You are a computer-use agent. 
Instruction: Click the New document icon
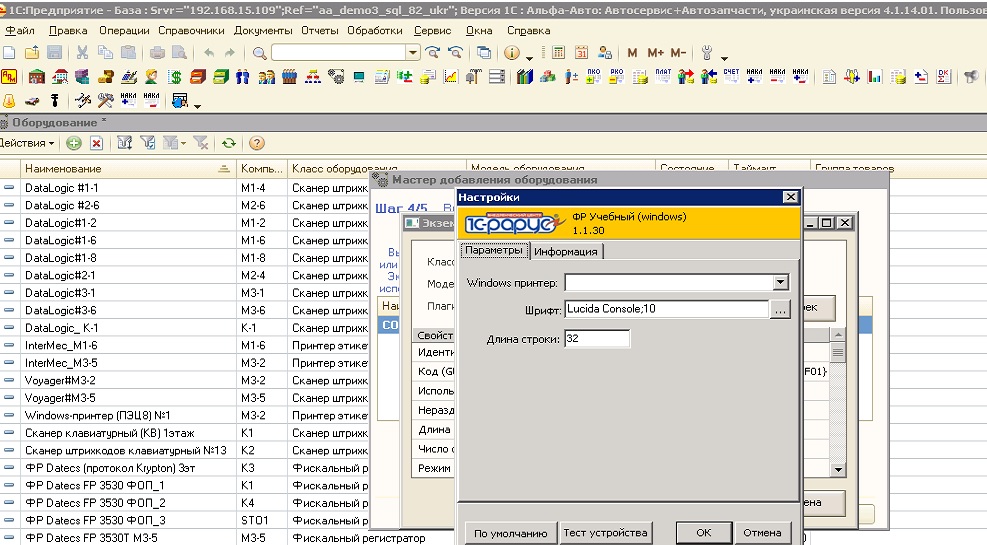(x=9, y=53)
